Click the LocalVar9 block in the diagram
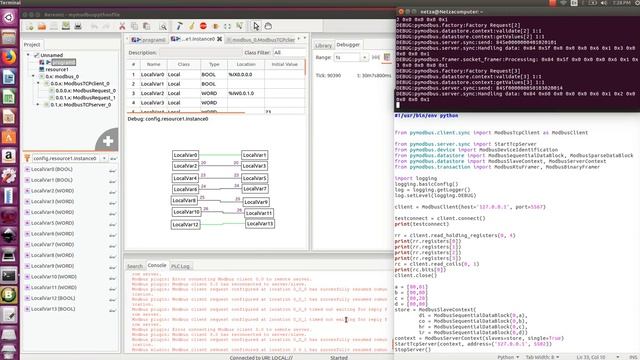640x360 pixels. 256,202
